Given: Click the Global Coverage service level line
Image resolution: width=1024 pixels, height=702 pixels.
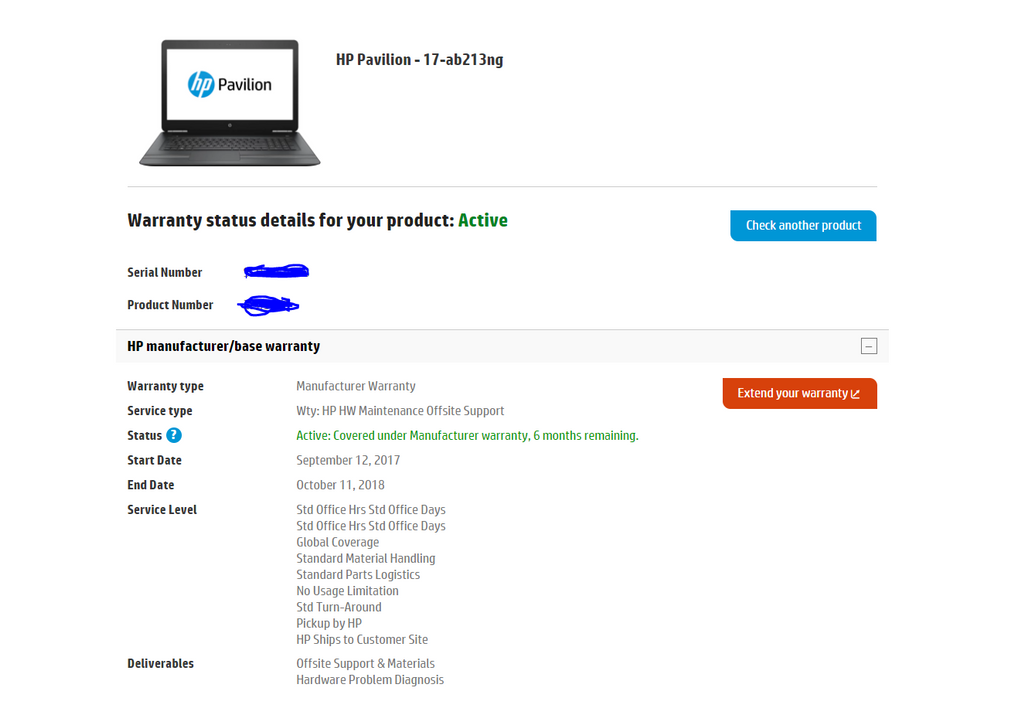Looking at the screenshot, I should 338,542.
